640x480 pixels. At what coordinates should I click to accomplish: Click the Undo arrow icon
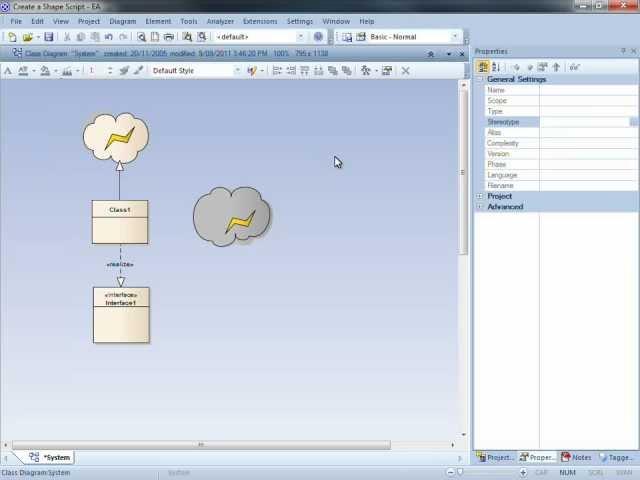point(109,37)
